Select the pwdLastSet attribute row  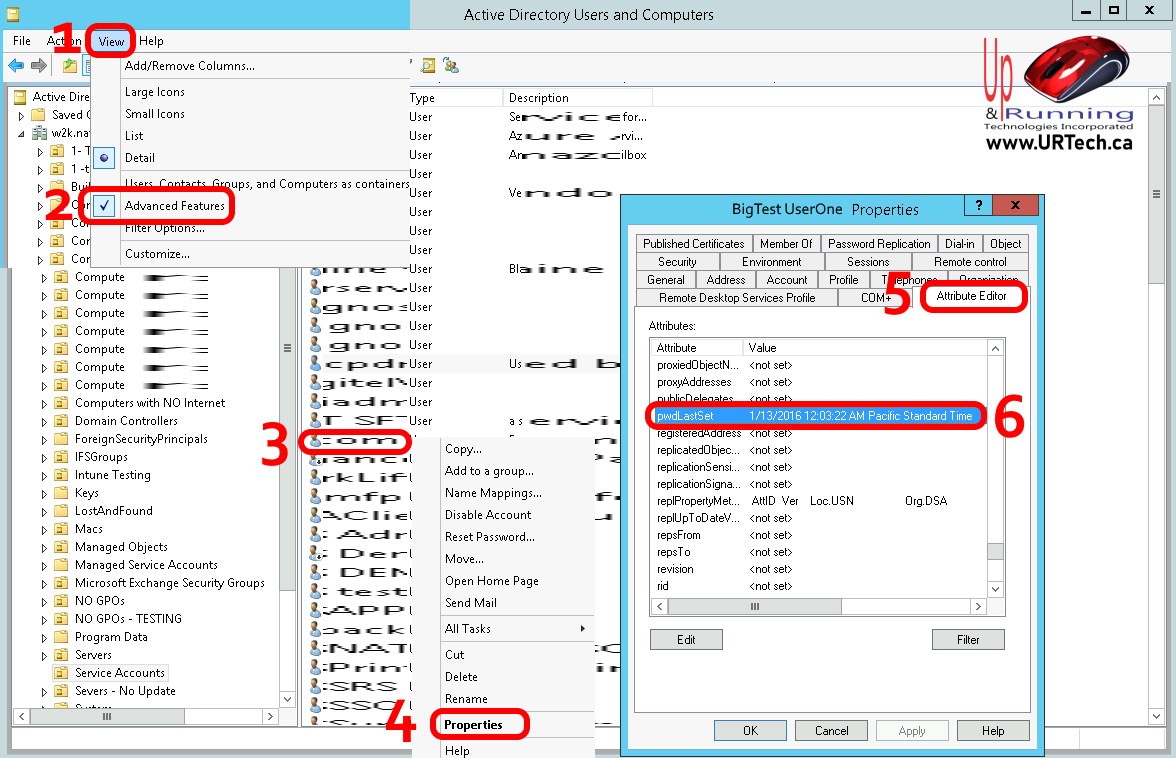(815, 416)
